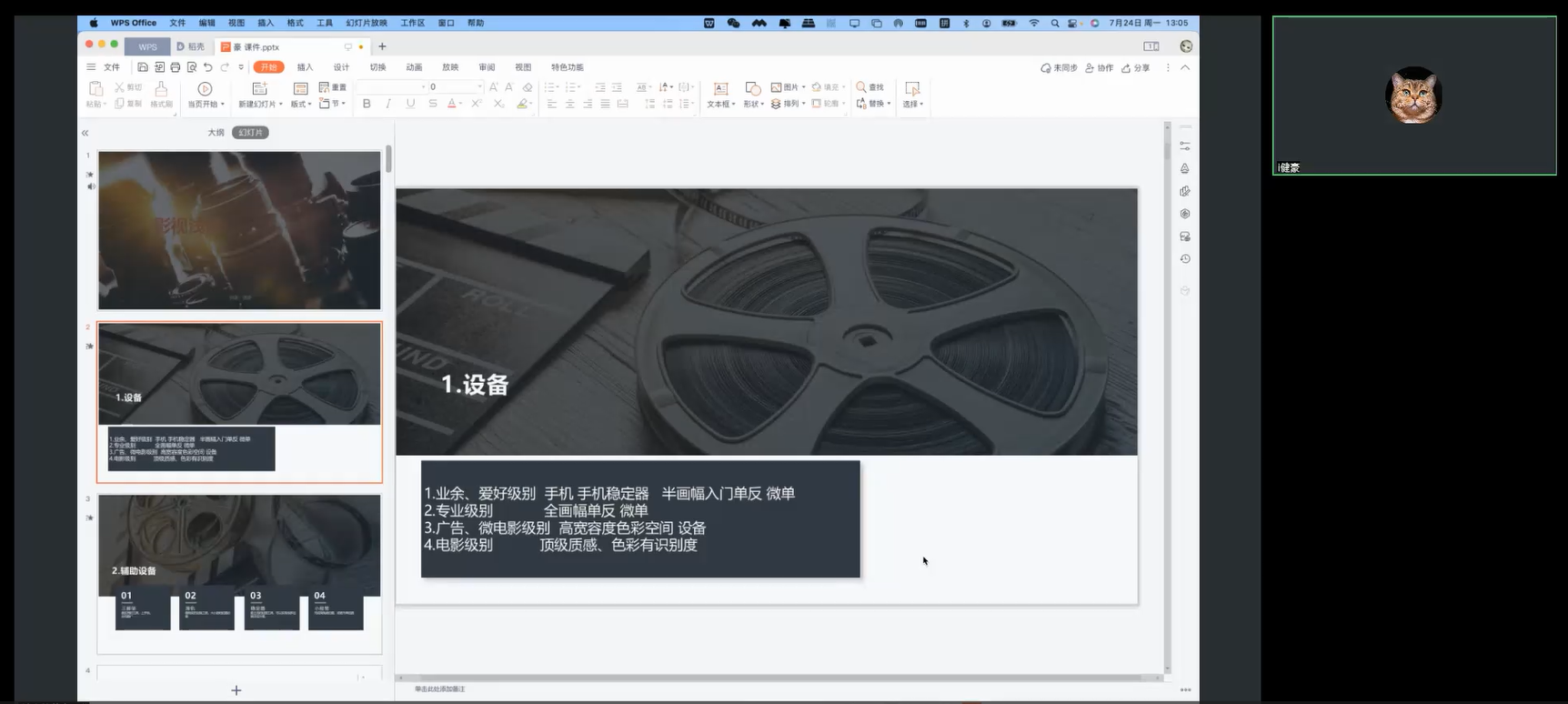Click the Shapes (形状) icon
1568x704 pixels.
[752, 89]
